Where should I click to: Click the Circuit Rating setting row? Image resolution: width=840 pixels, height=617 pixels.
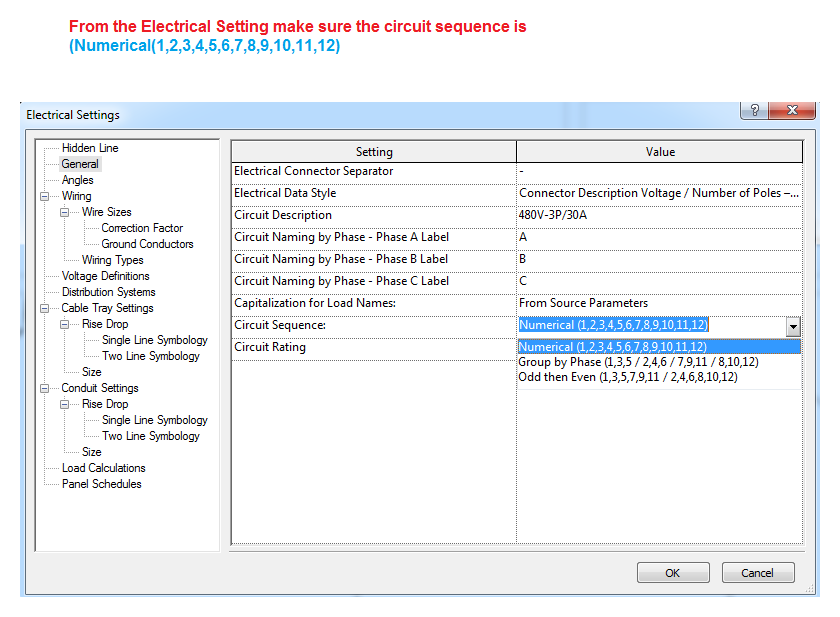(374, 347)
